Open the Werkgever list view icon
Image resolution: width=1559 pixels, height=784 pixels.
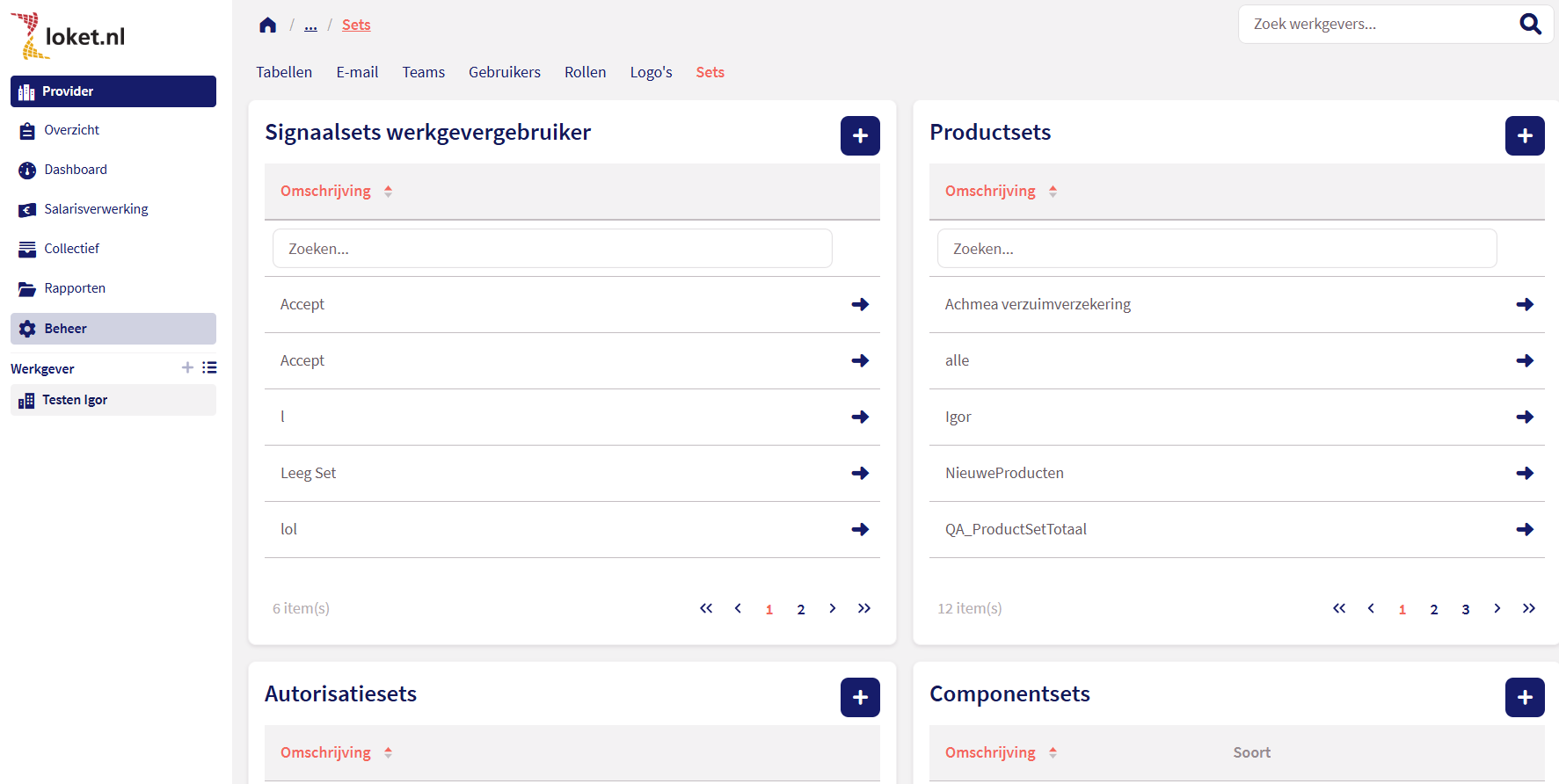pyautogui.click(x=209, y=367)
